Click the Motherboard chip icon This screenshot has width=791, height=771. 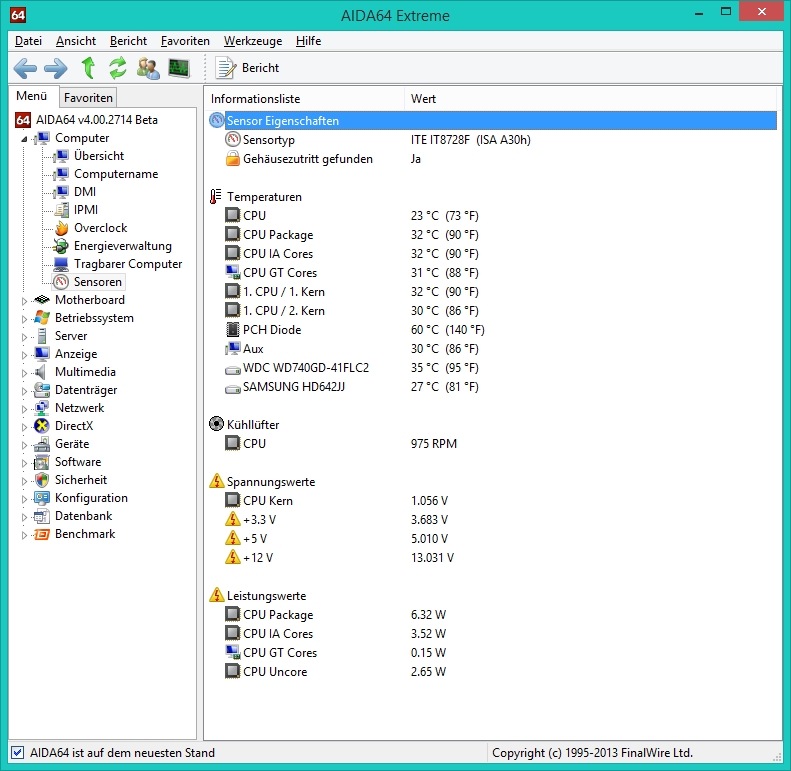42,300
